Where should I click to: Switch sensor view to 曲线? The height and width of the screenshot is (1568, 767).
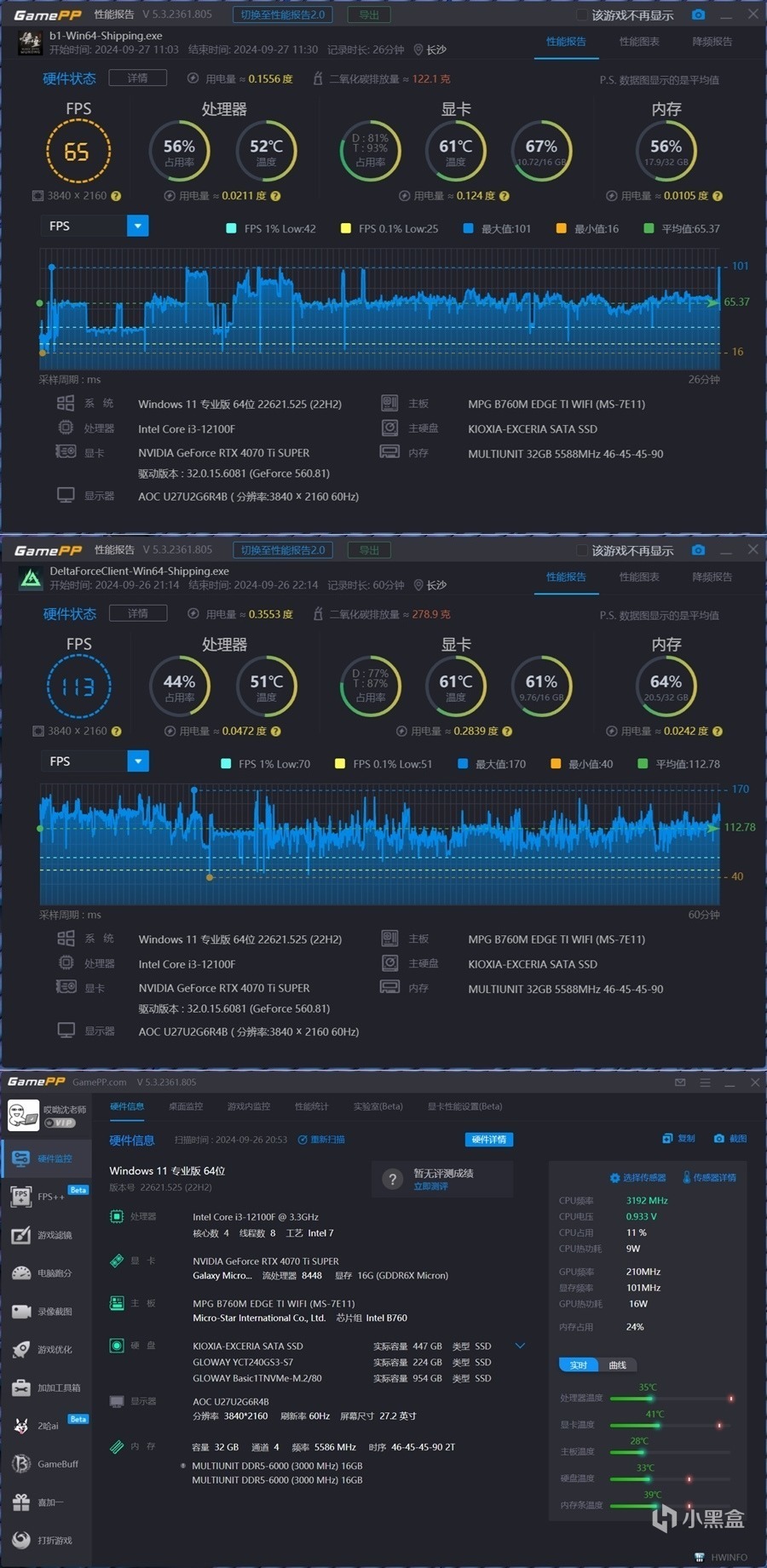pyautogui.click(x=618, y=1365)
